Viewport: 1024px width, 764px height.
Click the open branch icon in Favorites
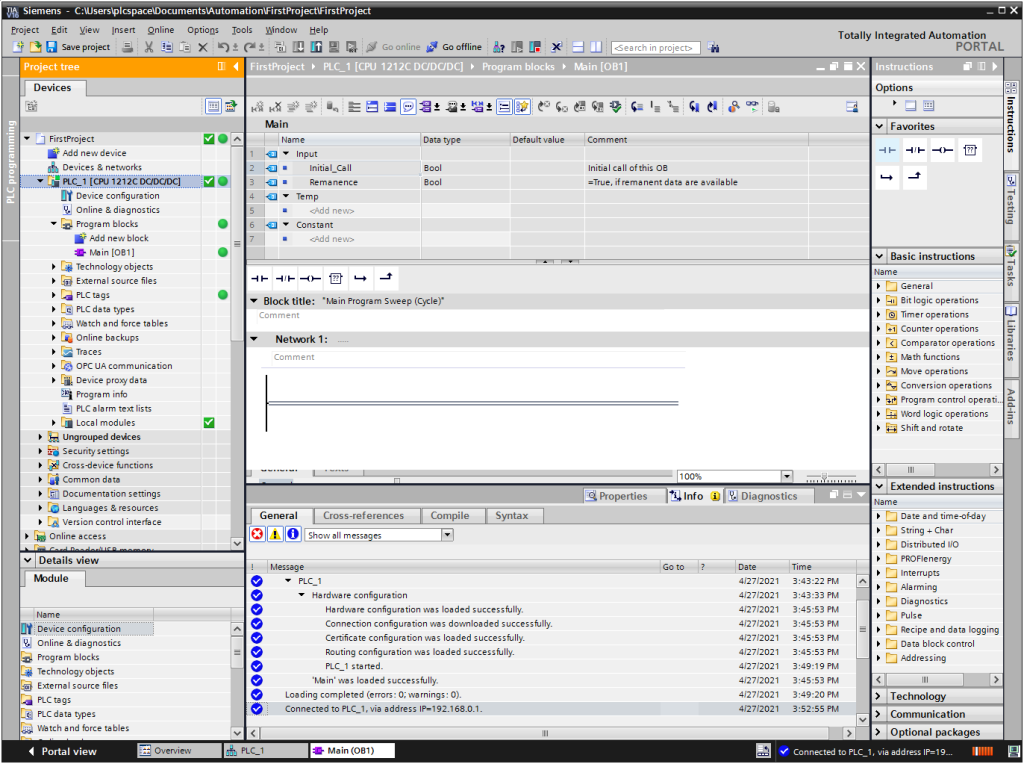887,178
